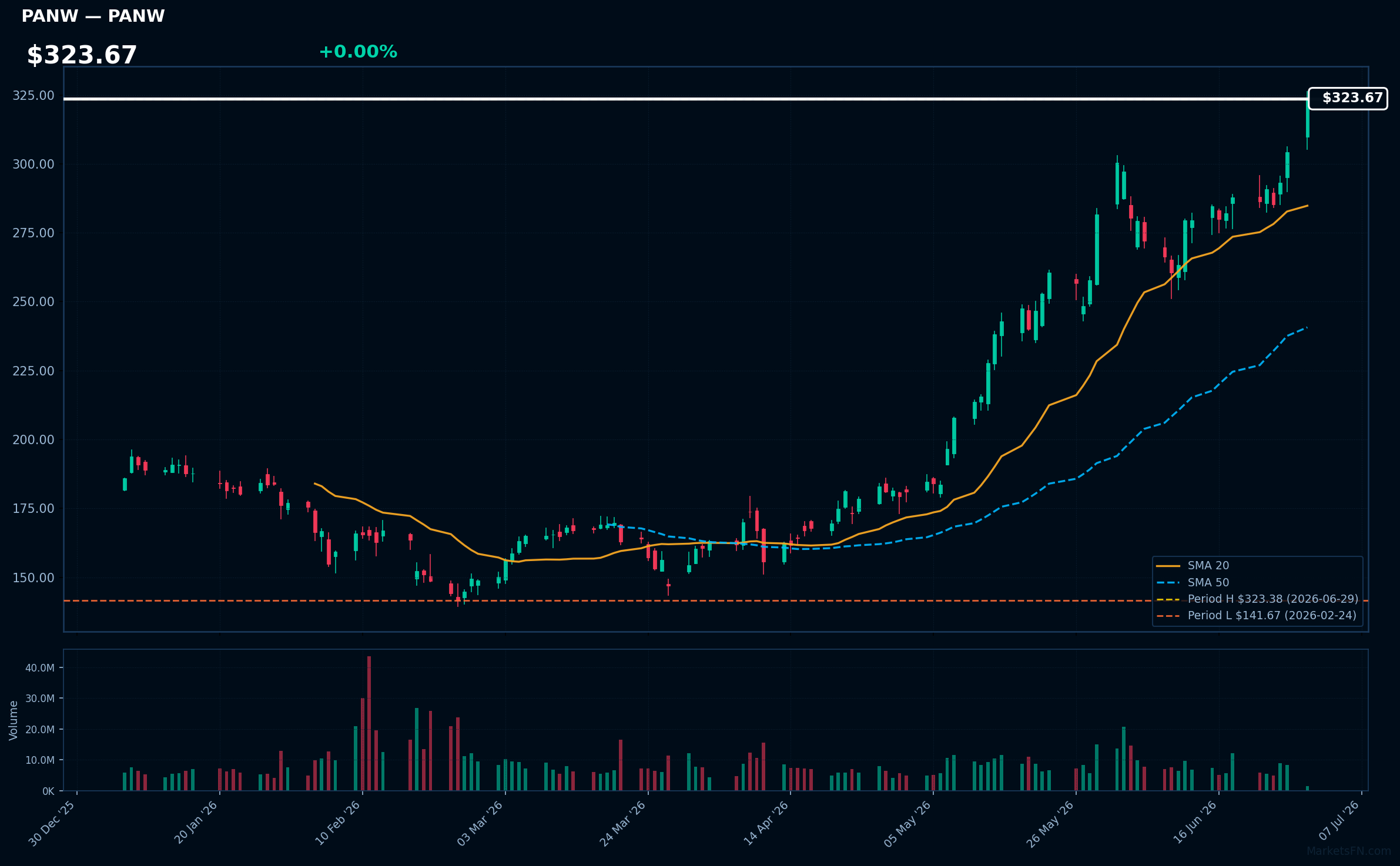This screenshot has width=1400, height=866.
Task: Click the Volume axis title
Action: 14,720
